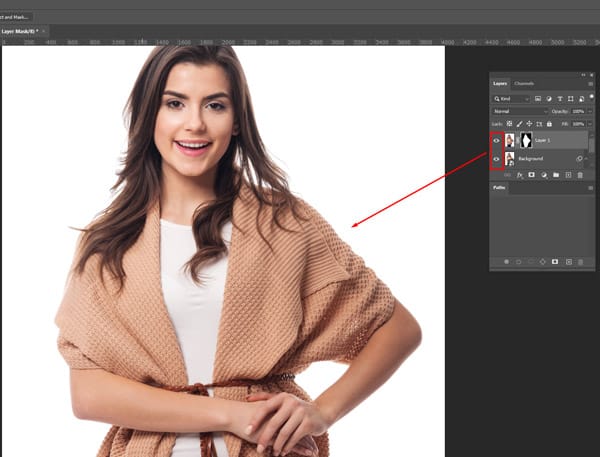600x457 pixels.
Task: Filter layers by shape layers icon
Action: 571,99
